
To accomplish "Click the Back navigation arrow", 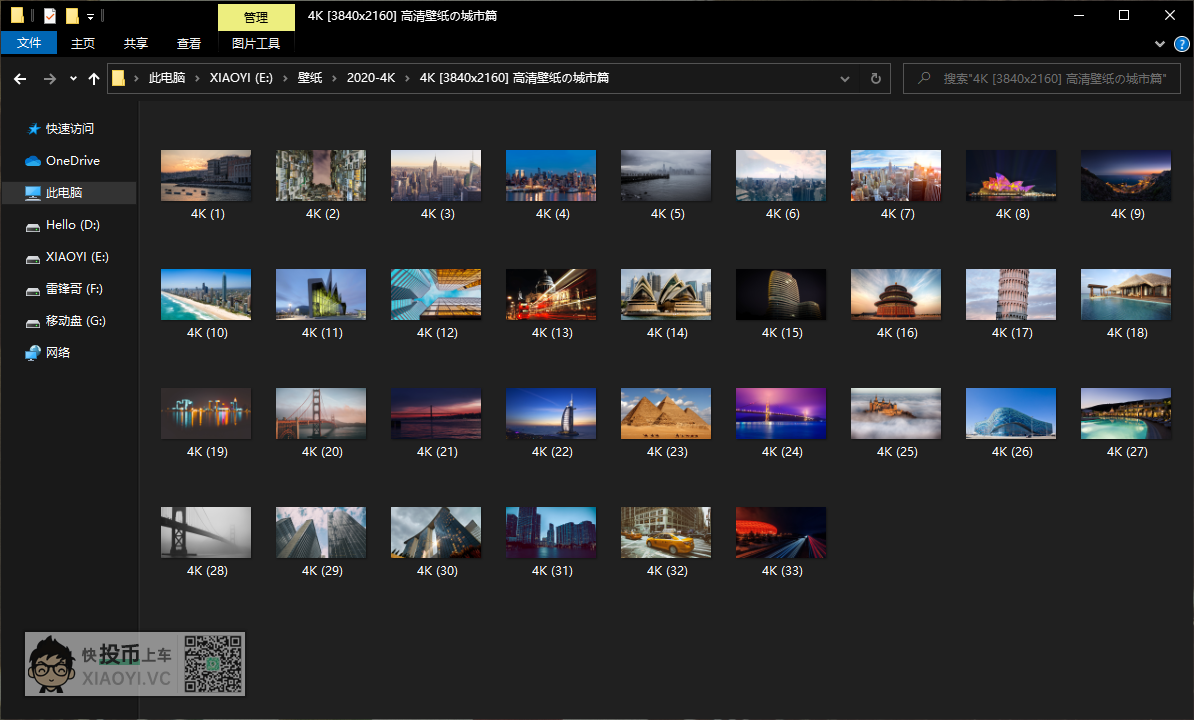I will 20,78.
